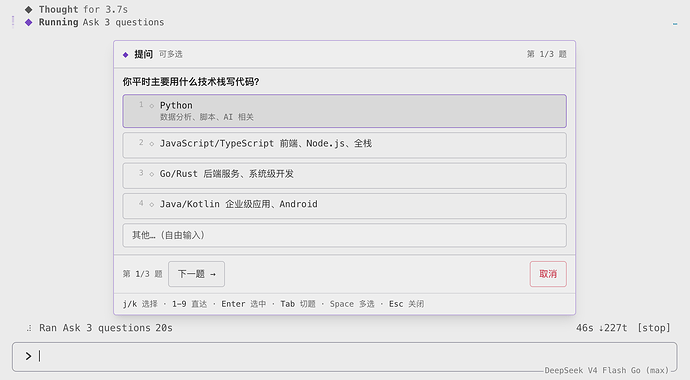Toggle the Go/Rust option marker
The image size is (690, 380).
152,174
